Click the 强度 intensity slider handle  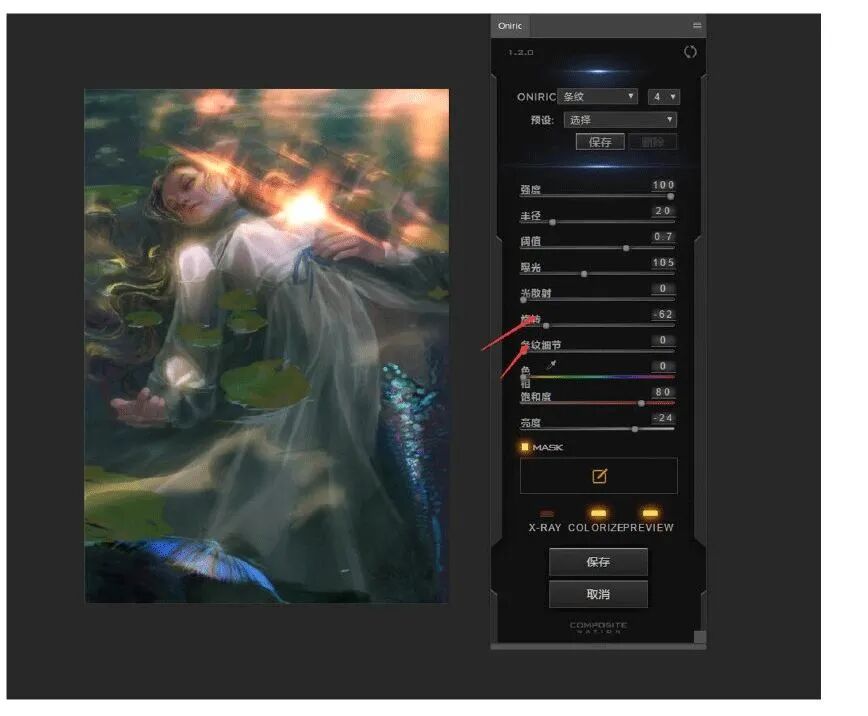[x=670, y=197]
